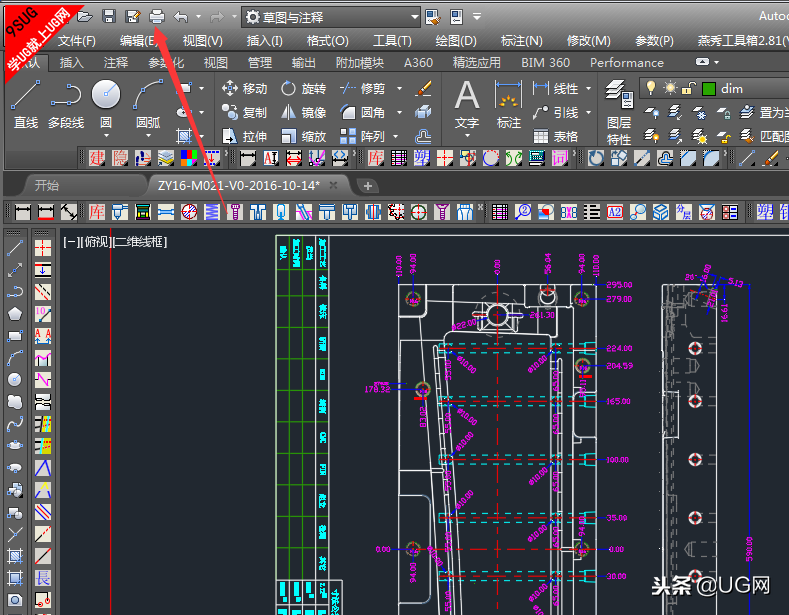
Task: Switch to the Performance ribbon tab
Action: [x=626, y=62]
